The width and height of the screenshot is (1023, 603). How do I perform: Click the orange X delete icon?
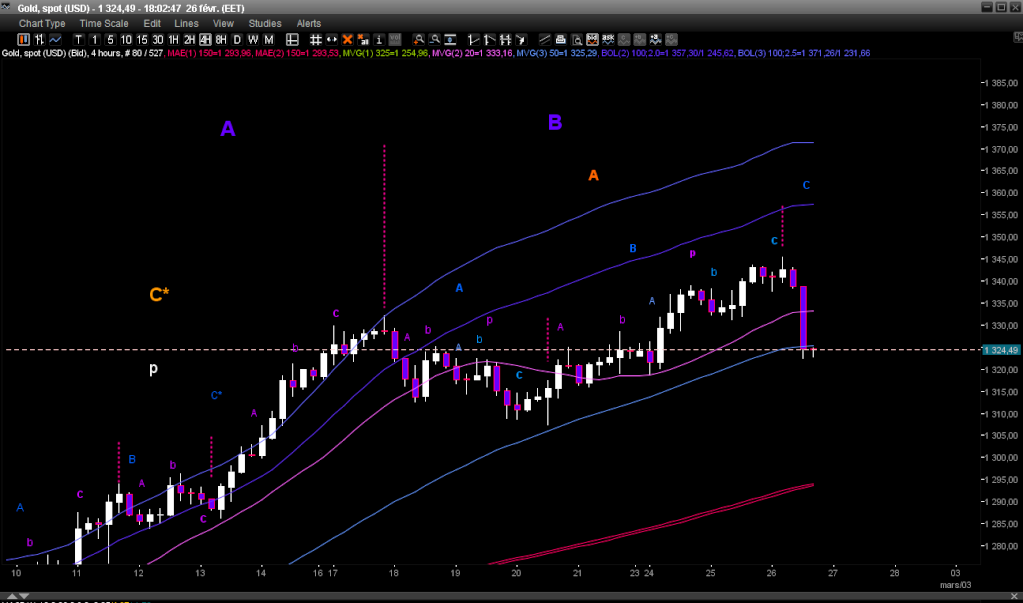click(x=347, y=39)
